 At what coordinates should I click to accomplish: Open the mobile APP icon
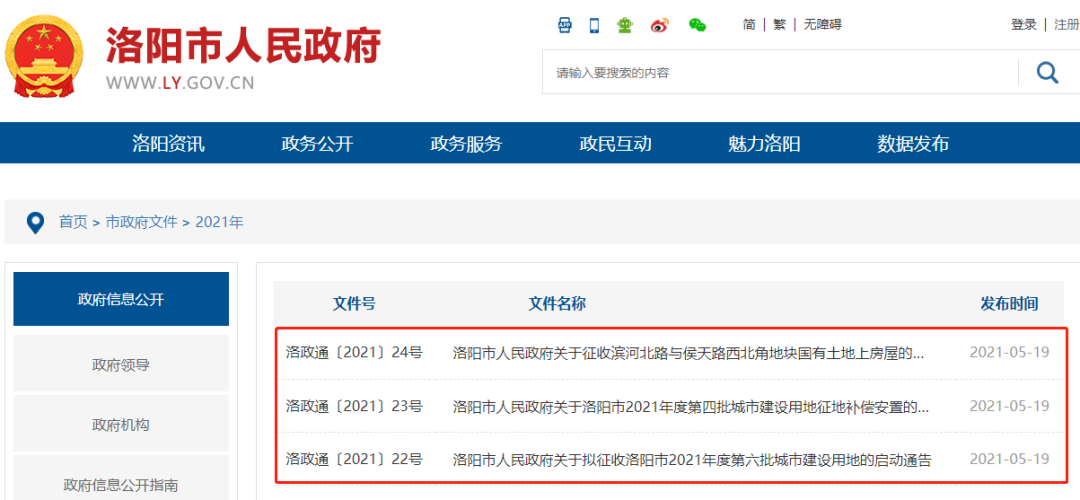coord(565,25)
